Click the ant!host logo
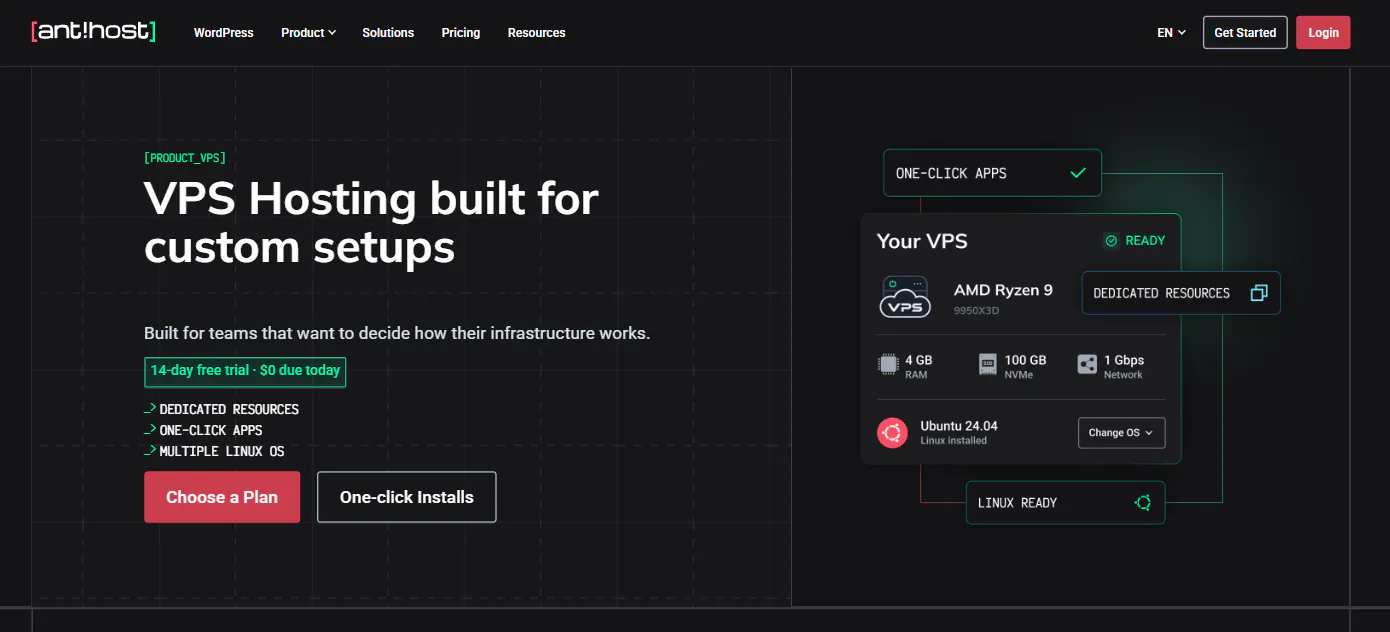 click(93, 31)
